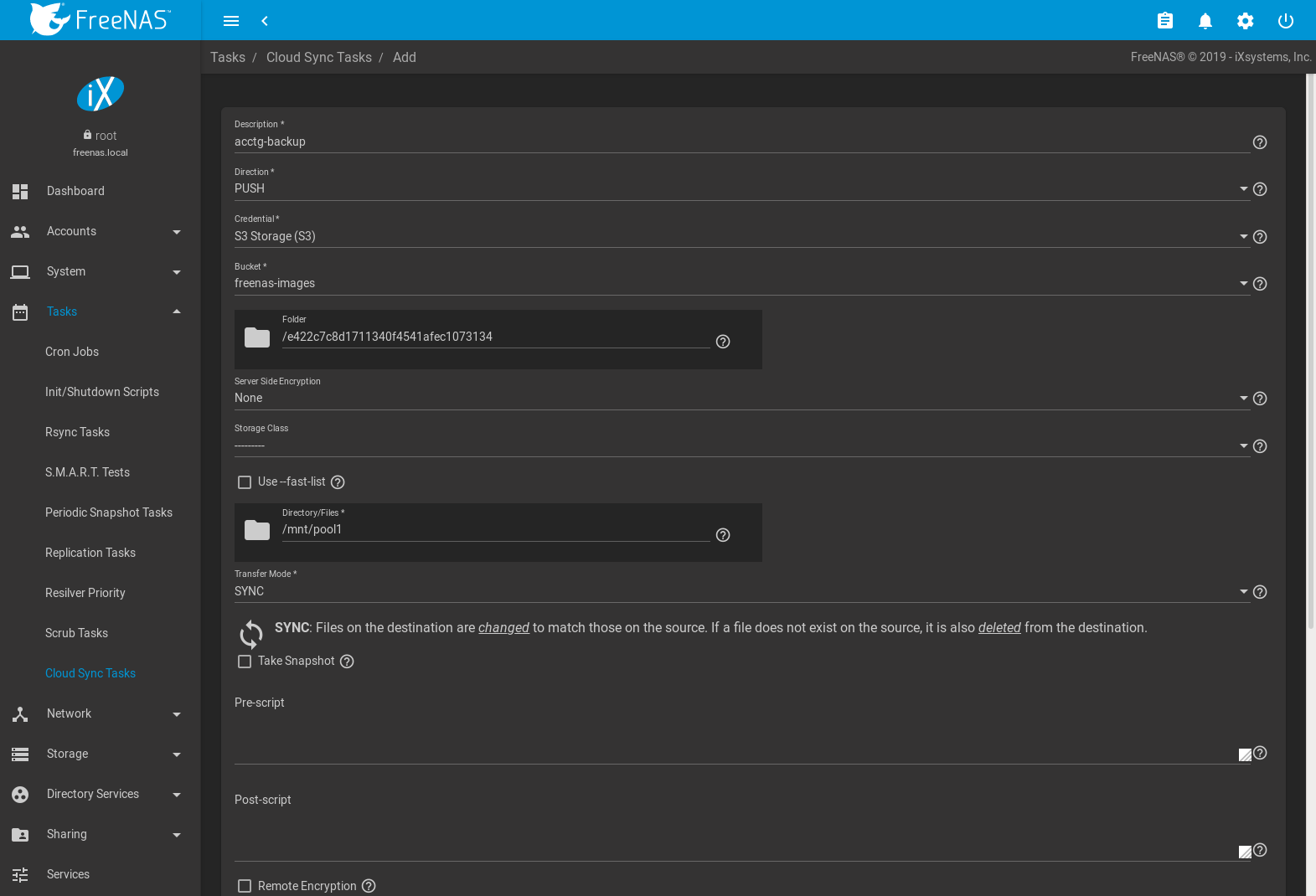Open the settings gear menu

(1246, 21)
